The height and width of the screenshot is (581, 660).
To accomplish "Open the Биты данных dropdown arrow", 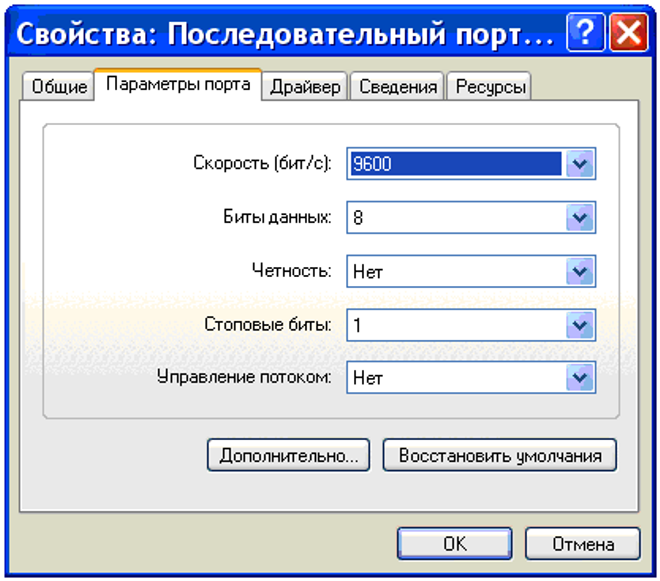I will tap(580, 217).
